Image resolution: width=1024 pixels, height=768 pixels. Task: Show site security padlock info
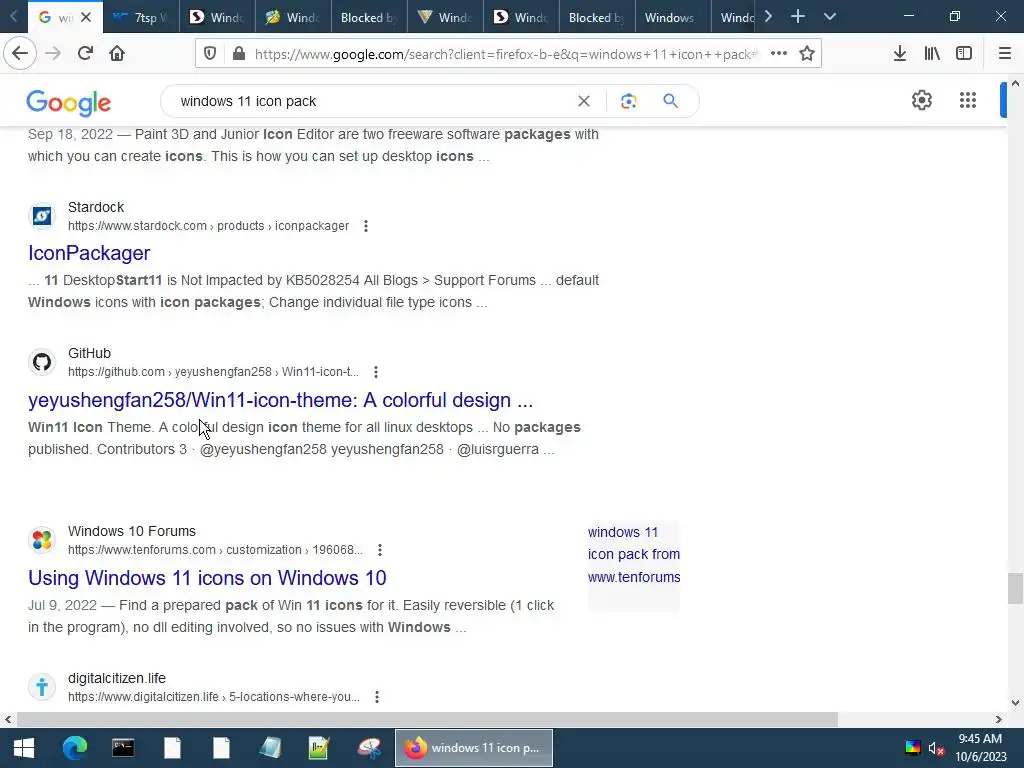tap(239, 54)
